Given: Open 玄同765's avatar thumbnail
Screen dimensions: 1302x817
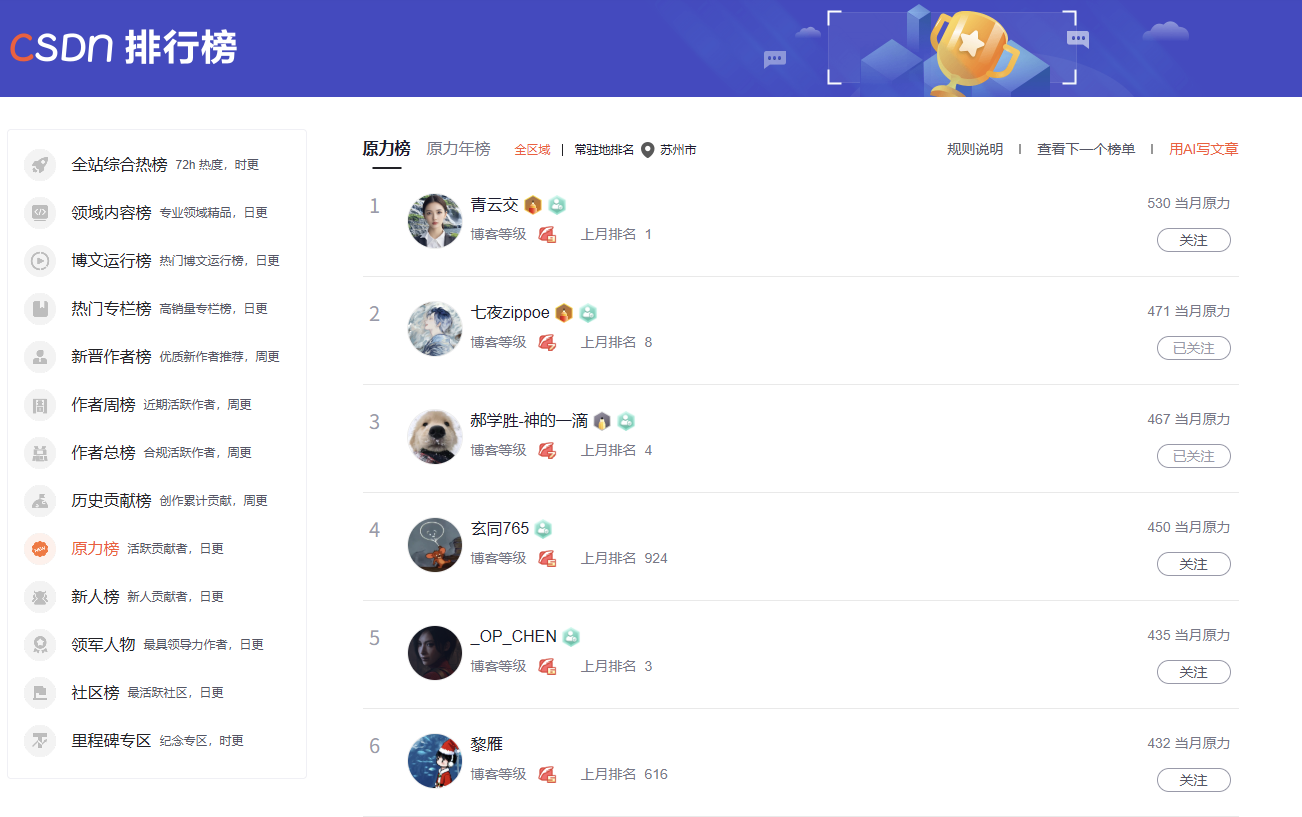Looking at the screenshot, I should 435,545.
